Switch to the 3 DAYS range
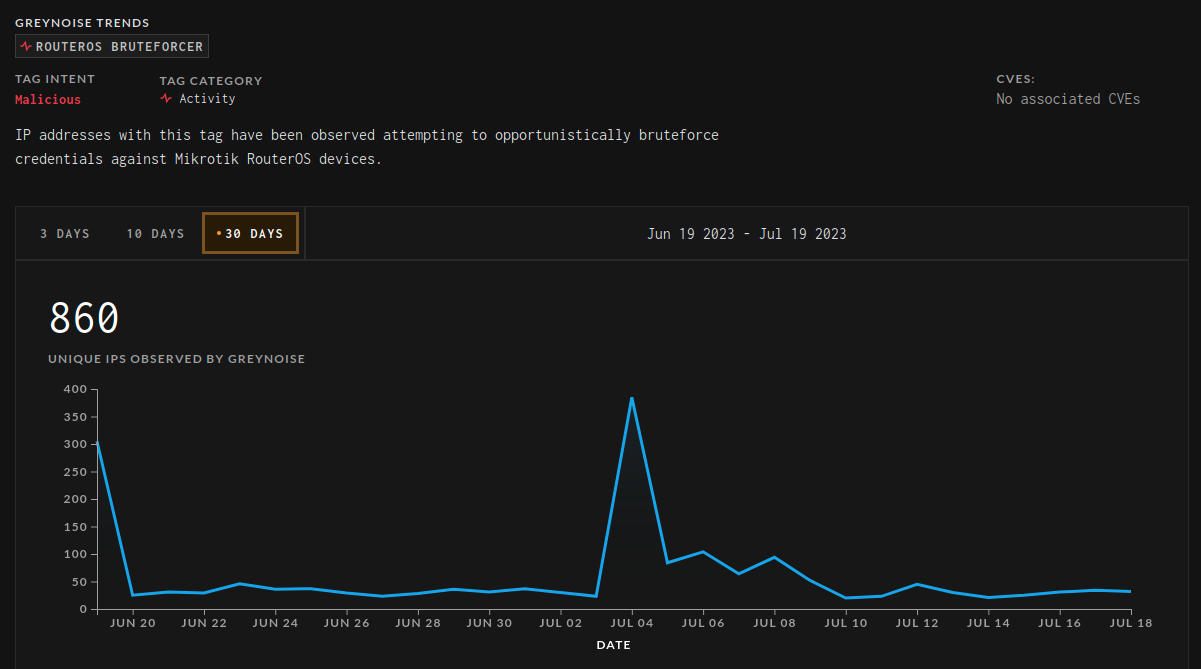 65,234
